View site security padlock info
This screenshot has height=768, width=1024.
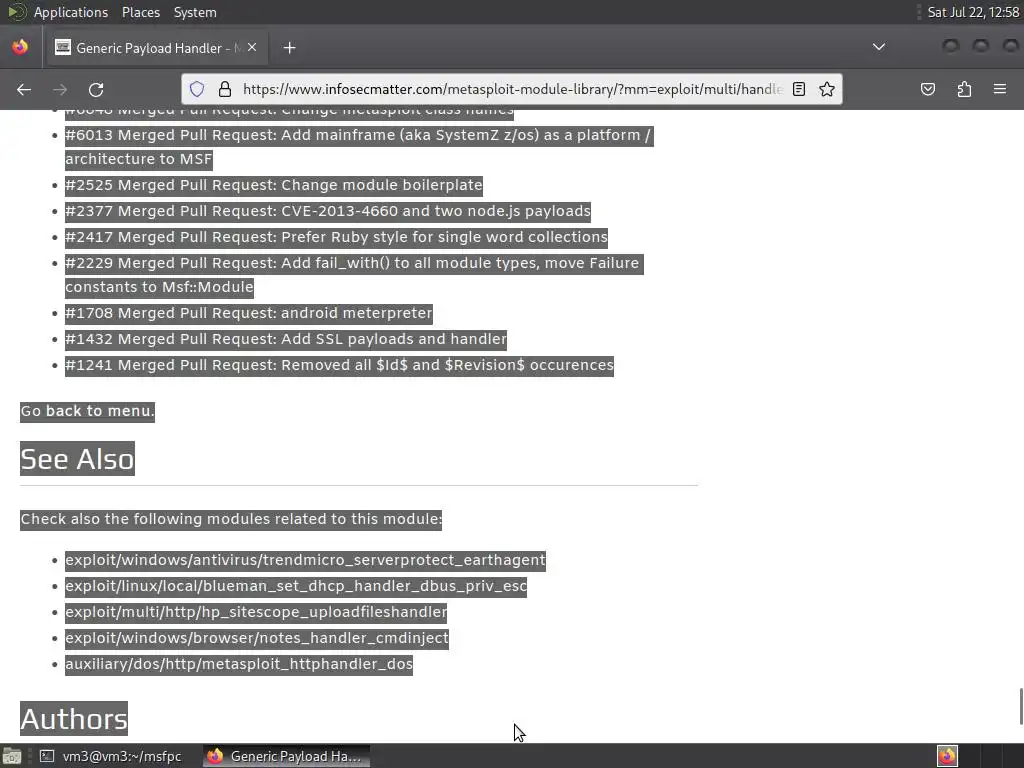225,89
